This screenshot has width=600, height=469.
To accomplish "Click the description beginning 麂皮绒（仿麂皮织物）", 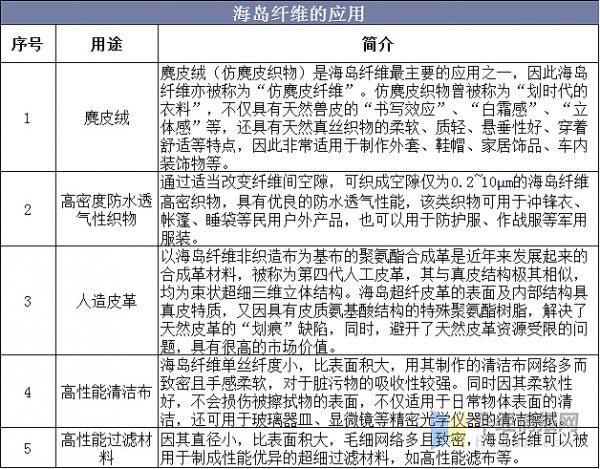I will (x=378, y=117).
